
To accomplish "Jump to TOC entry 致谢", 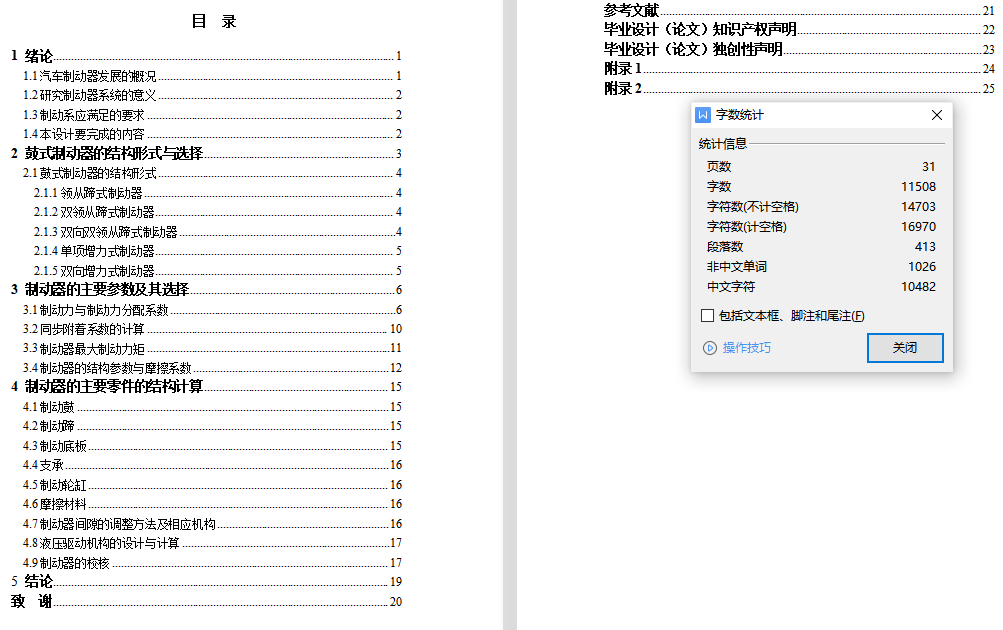I will (x=206, y=602).
